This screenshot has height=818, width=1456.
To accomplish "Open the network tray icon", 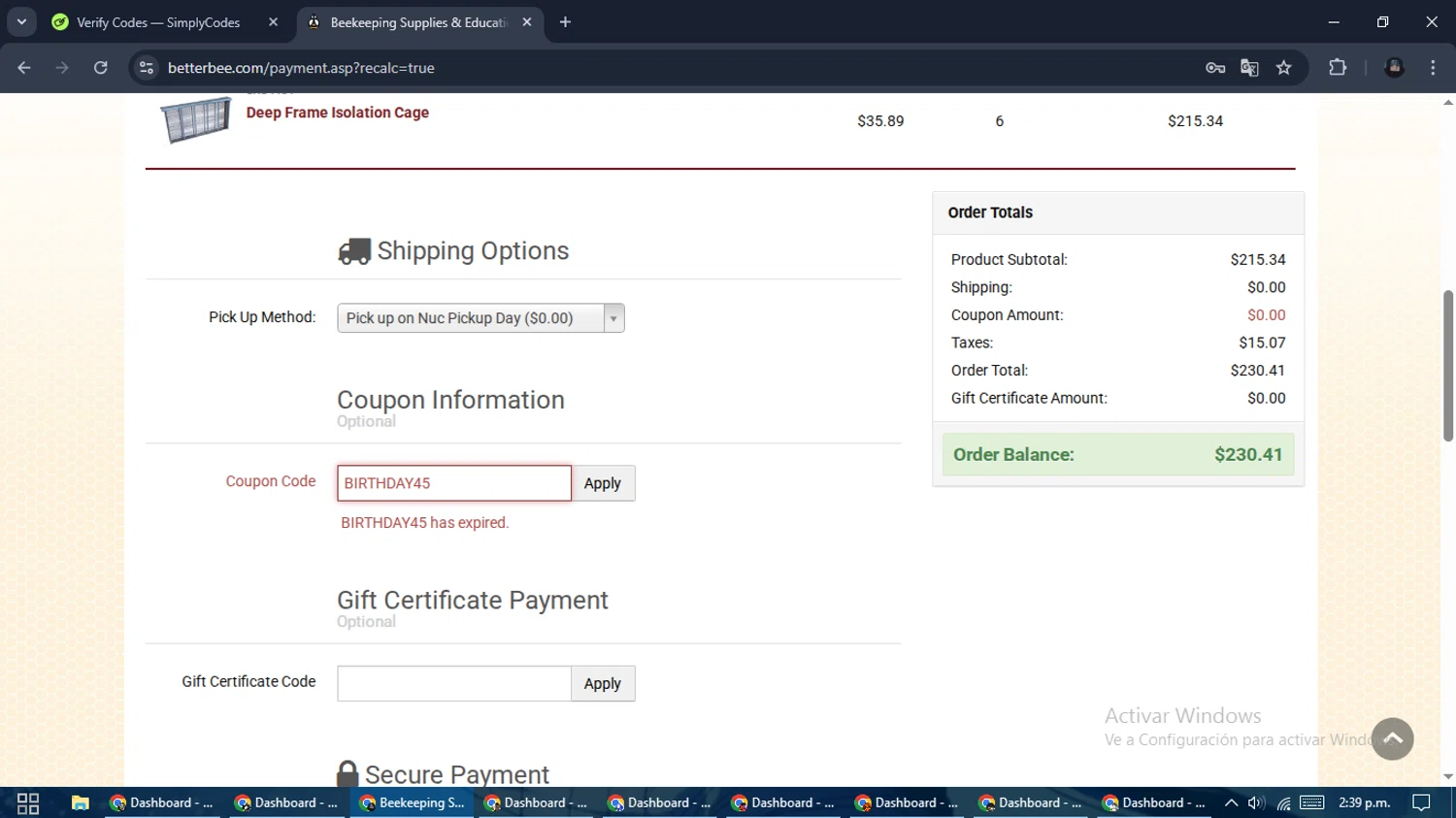I will click(1283, 802).
